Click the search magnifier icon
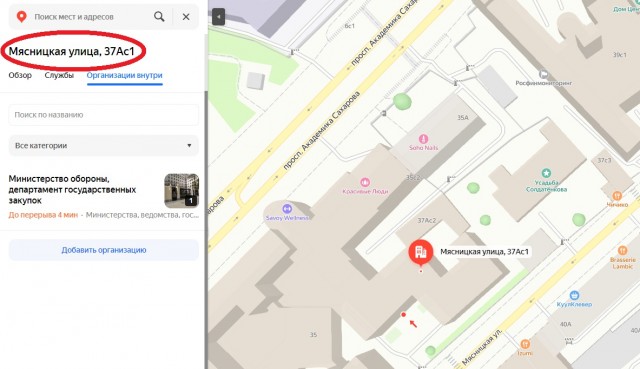Image resolution: width=640 pixels, height=369 pixels. tap(159, 17)
